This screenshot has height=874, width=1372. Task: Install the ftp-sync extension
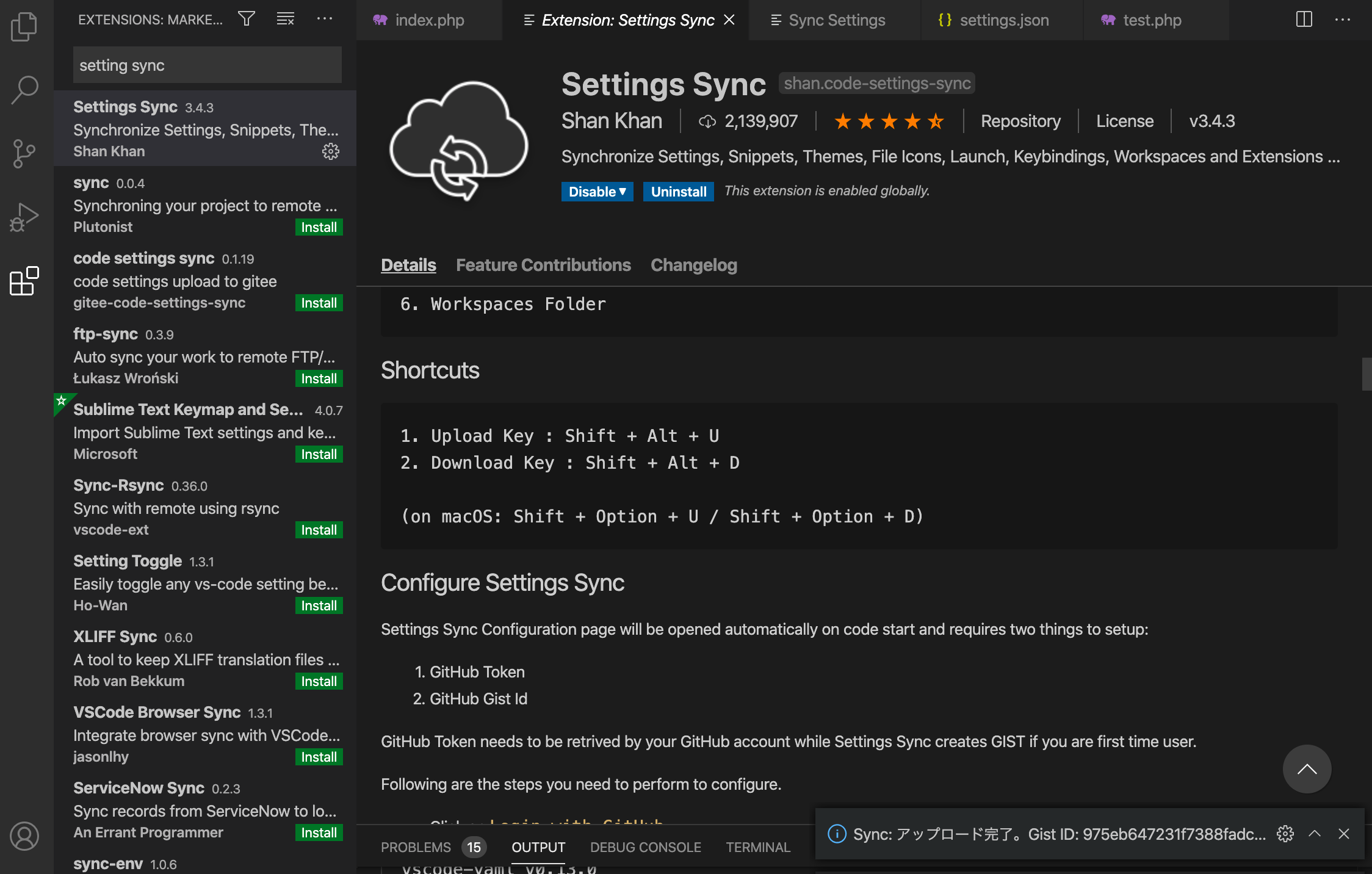[x=319, y=378]
